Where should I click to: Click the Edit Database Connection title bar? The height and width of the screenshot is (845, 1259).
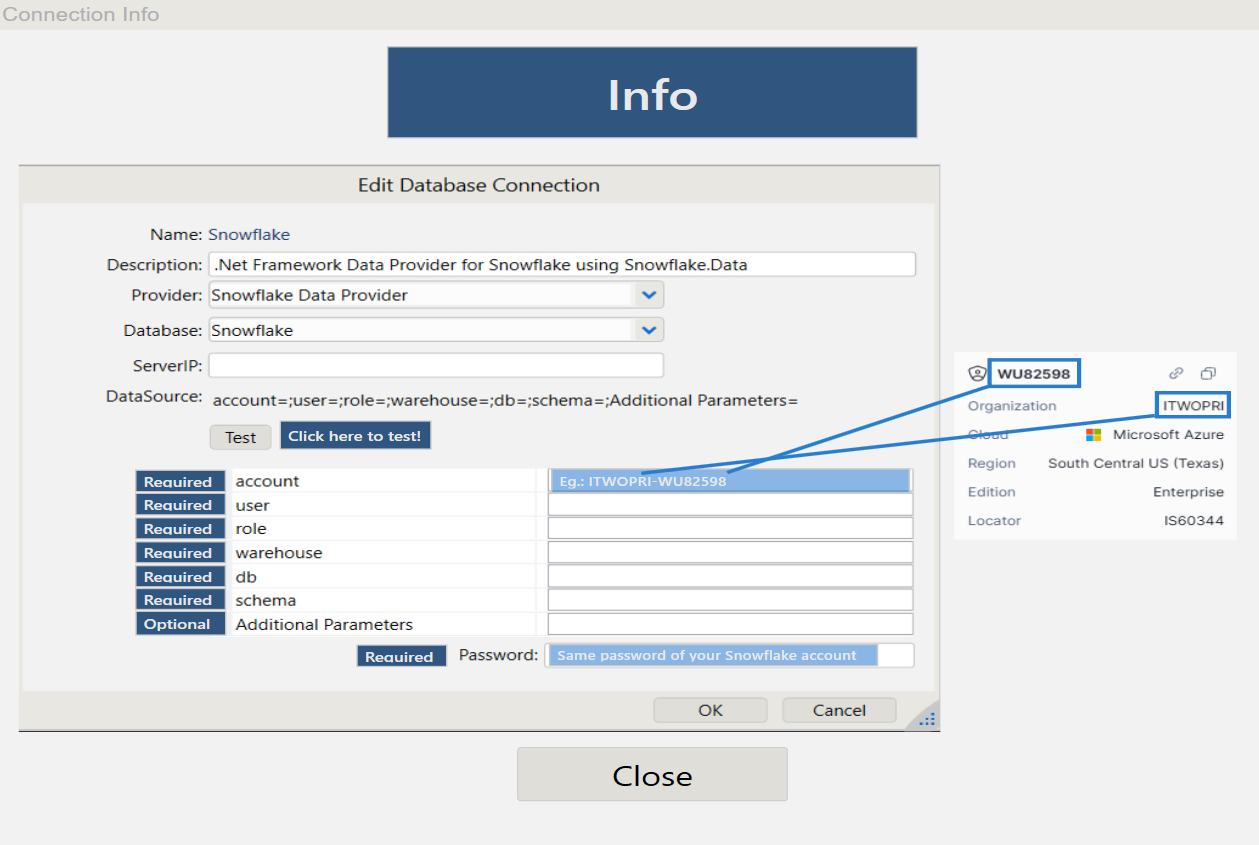point(479,185)
